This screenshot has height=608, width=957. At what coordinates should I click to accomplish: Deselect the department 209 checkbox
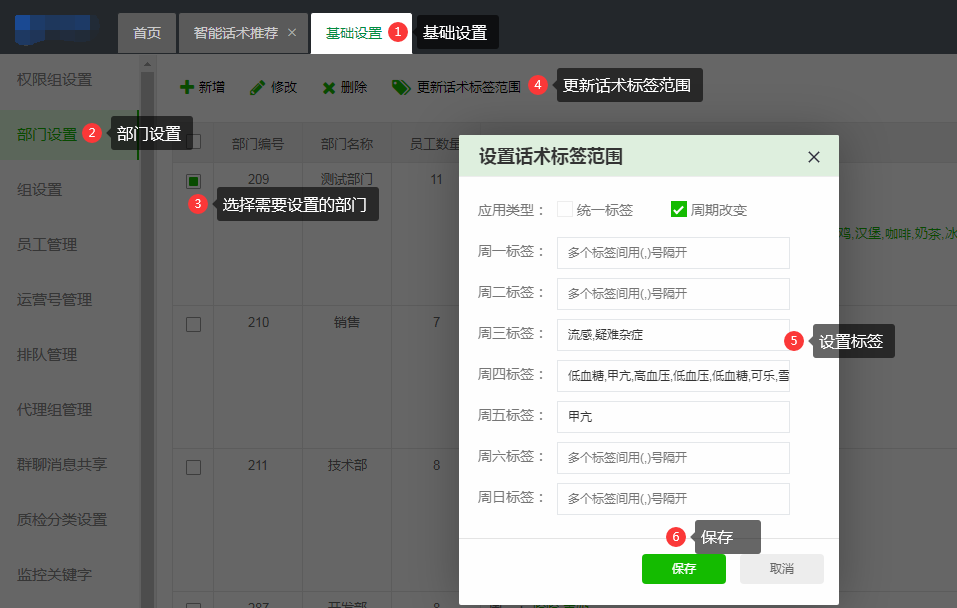tap(194, 181)
